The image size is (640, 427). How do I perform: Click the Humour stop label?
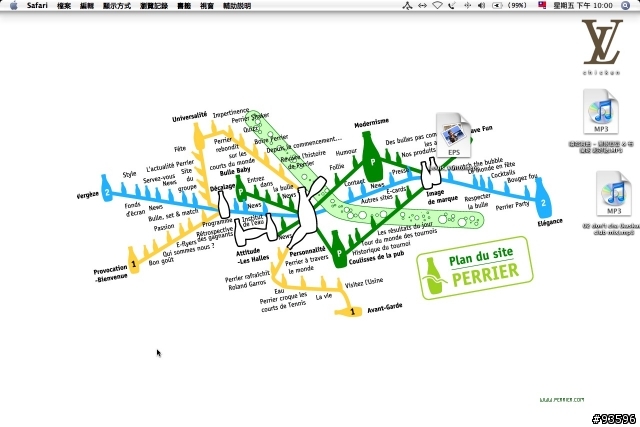(x=346, y=152)
